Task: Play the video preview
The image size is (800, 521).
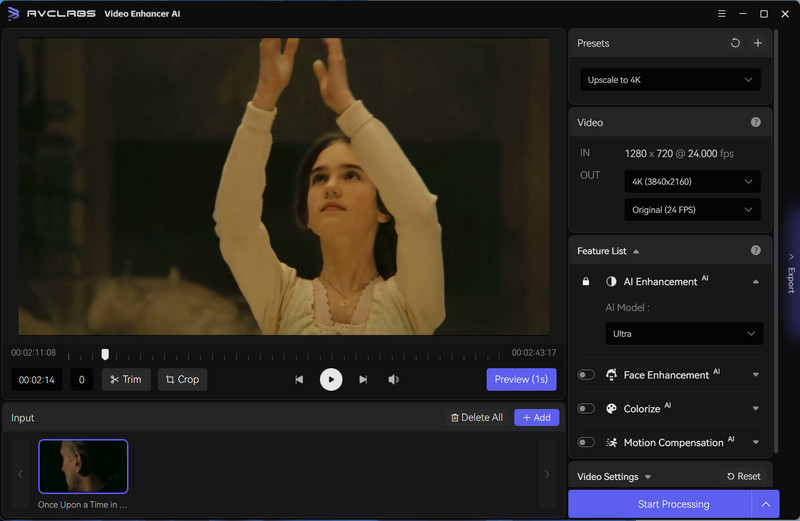Action: [331, 379]
